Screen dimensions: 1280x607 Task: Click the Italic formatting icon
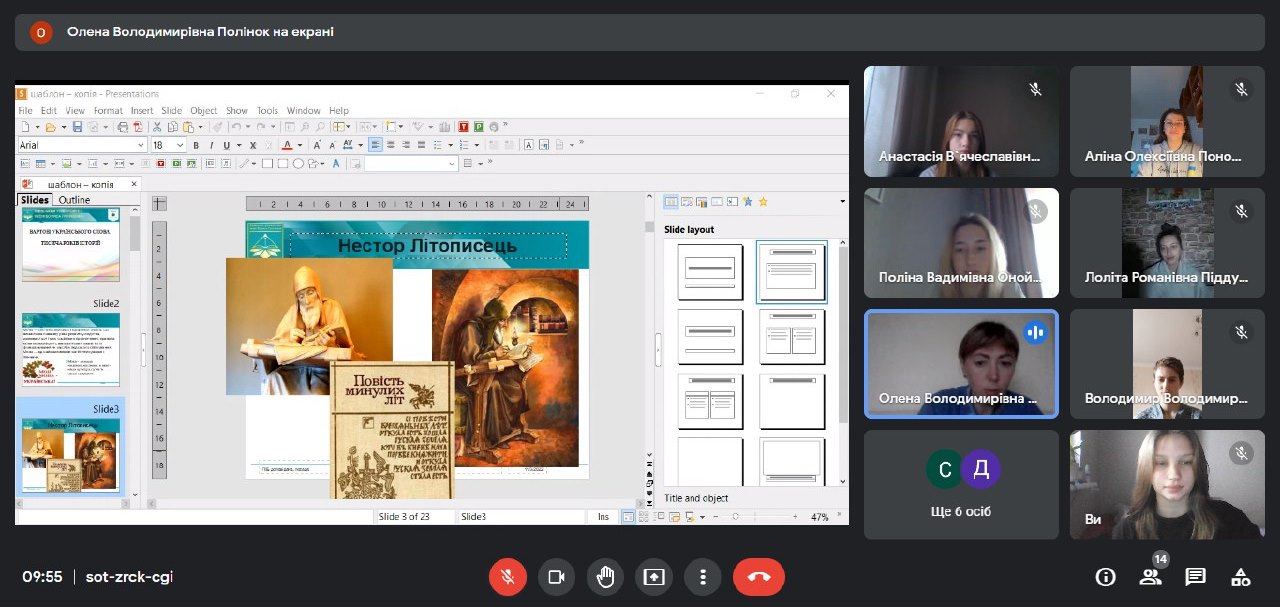pos(211,145)
